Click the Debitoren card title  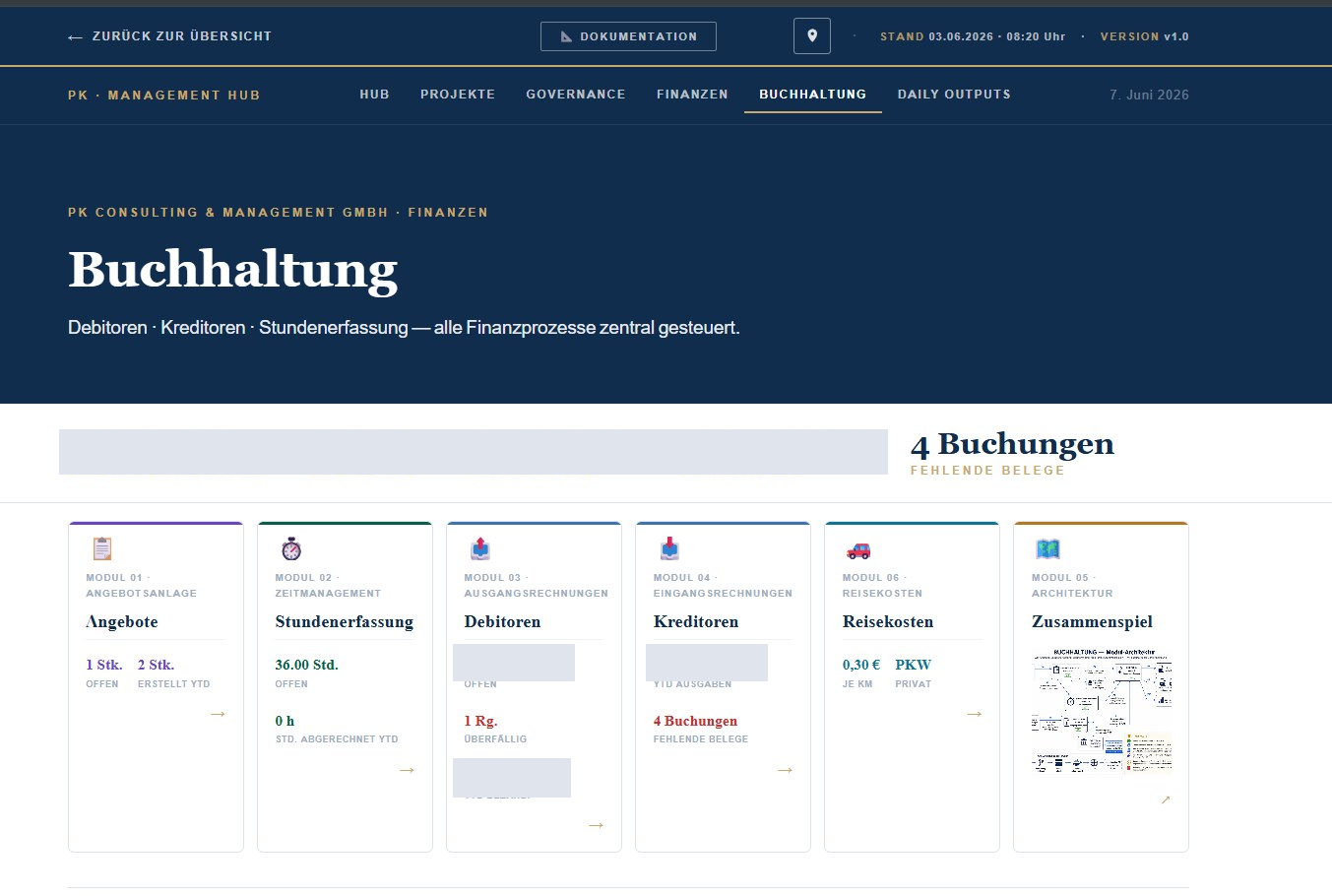[x=502, y=621]
